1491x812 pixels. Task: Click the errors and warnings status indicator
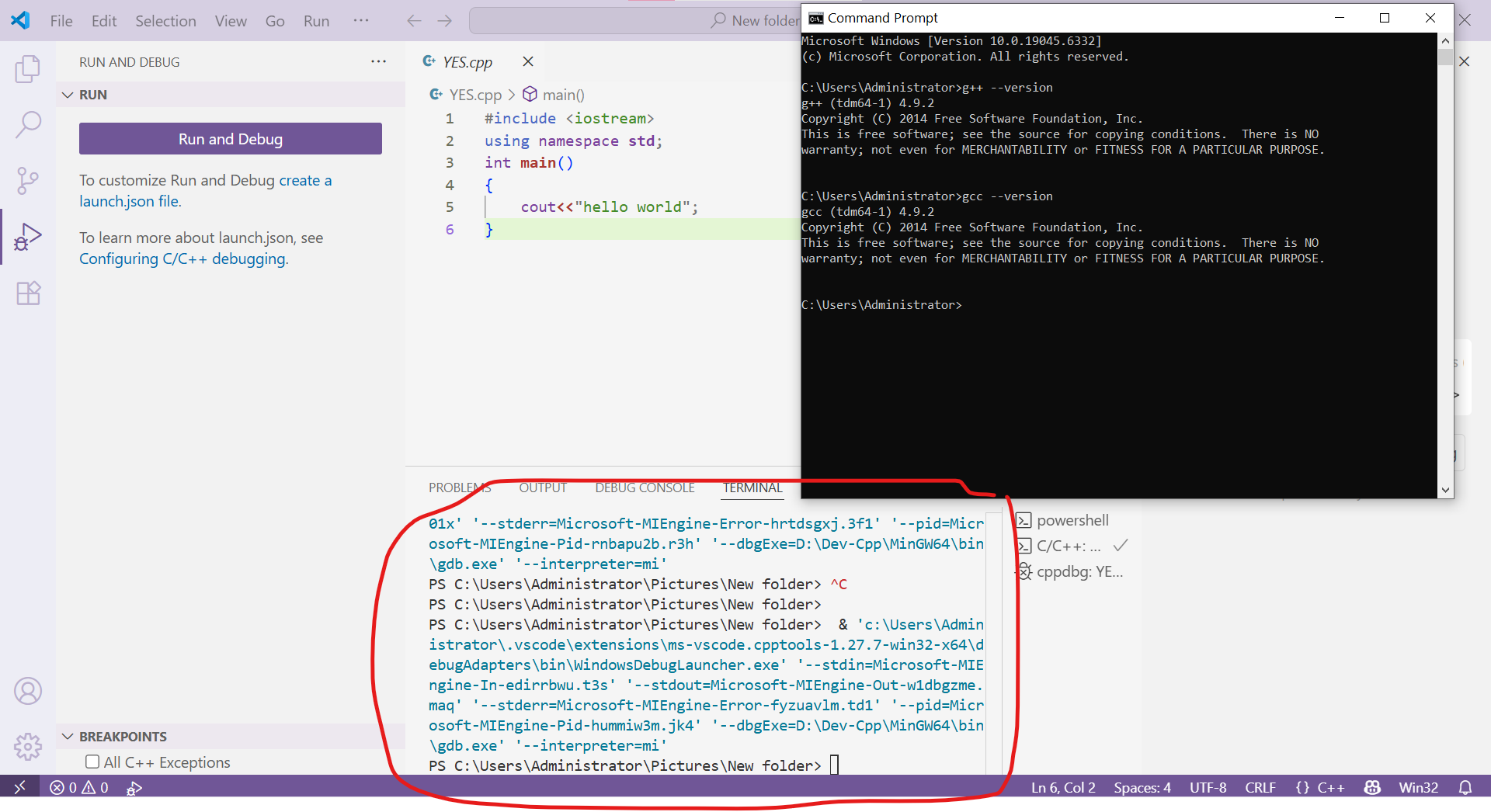(79, 787)
